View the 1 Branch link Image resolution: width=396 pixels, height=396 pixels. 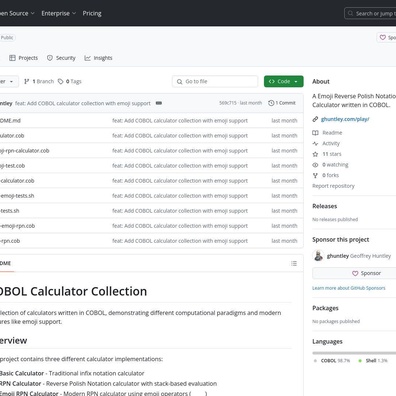click(x=39, y=81)
